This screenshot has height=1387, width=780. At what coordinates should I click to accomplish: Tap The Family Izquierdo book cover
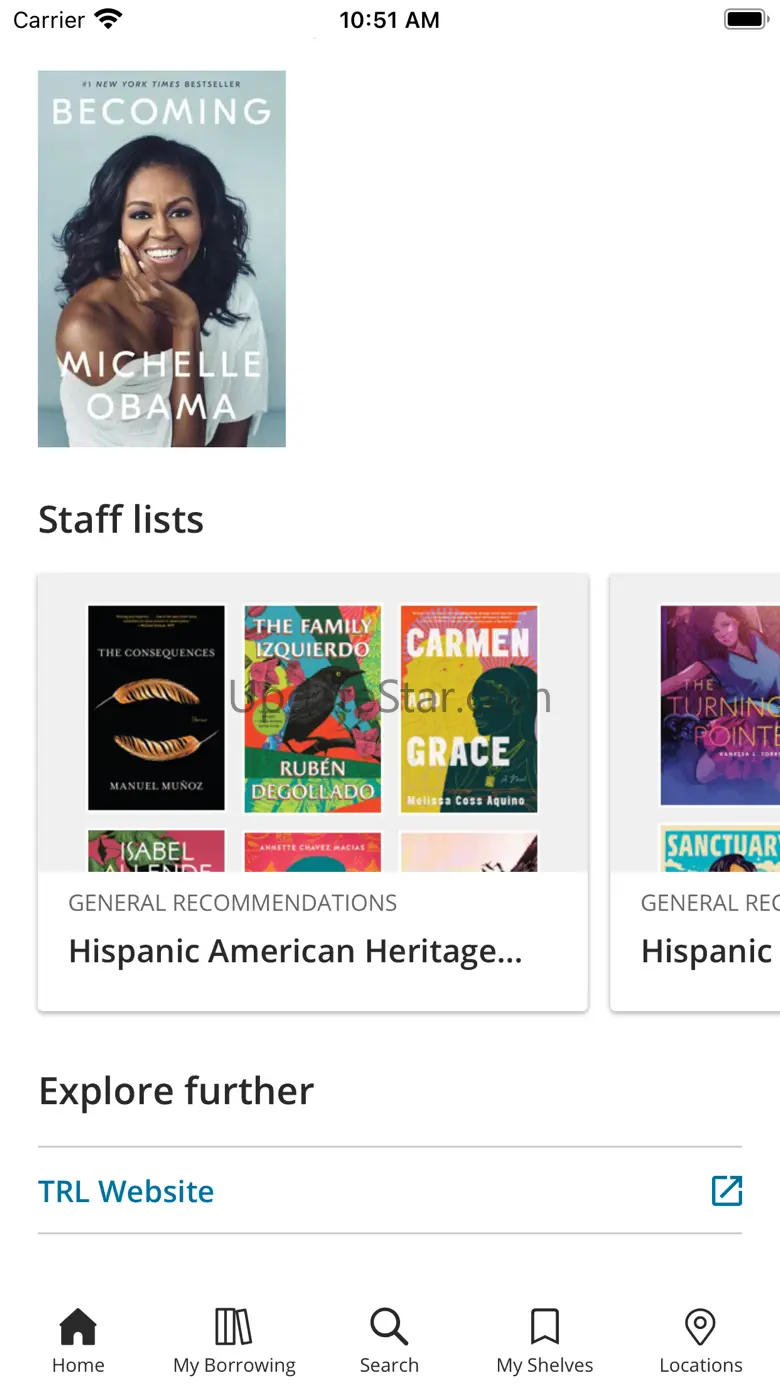313,708
